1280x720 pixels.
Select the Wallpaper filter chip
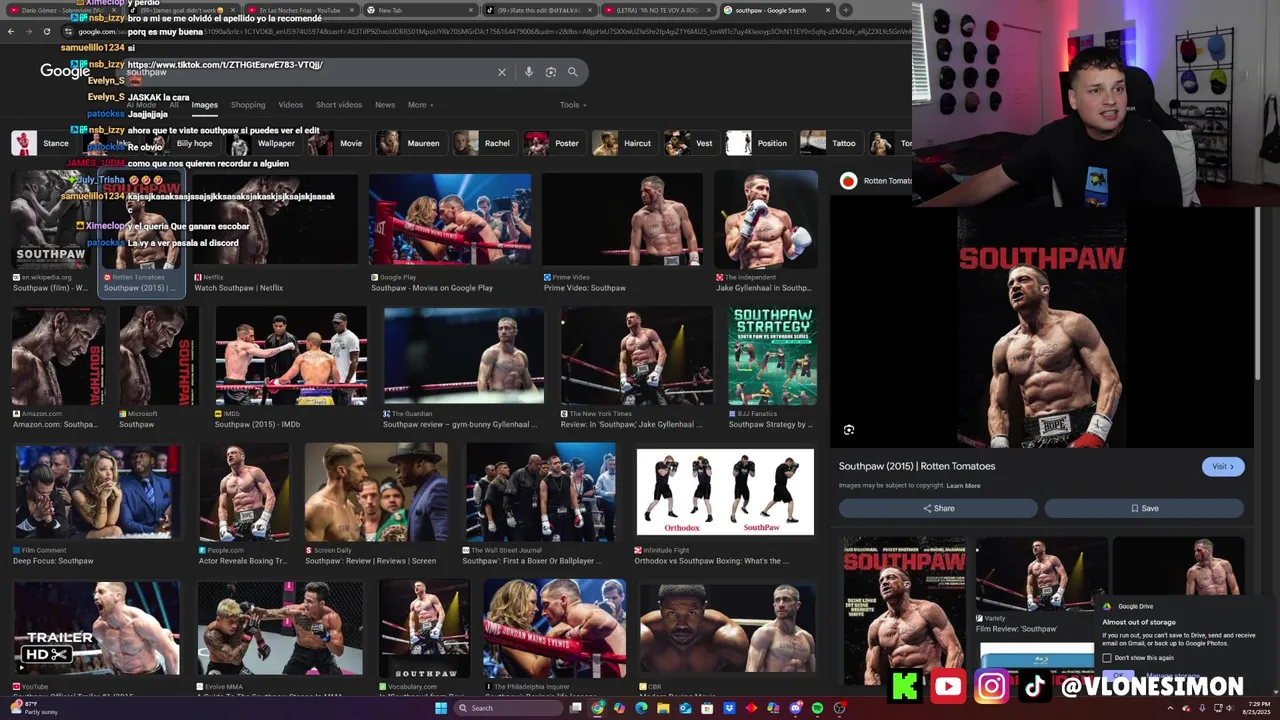click(x=266, y=143)
